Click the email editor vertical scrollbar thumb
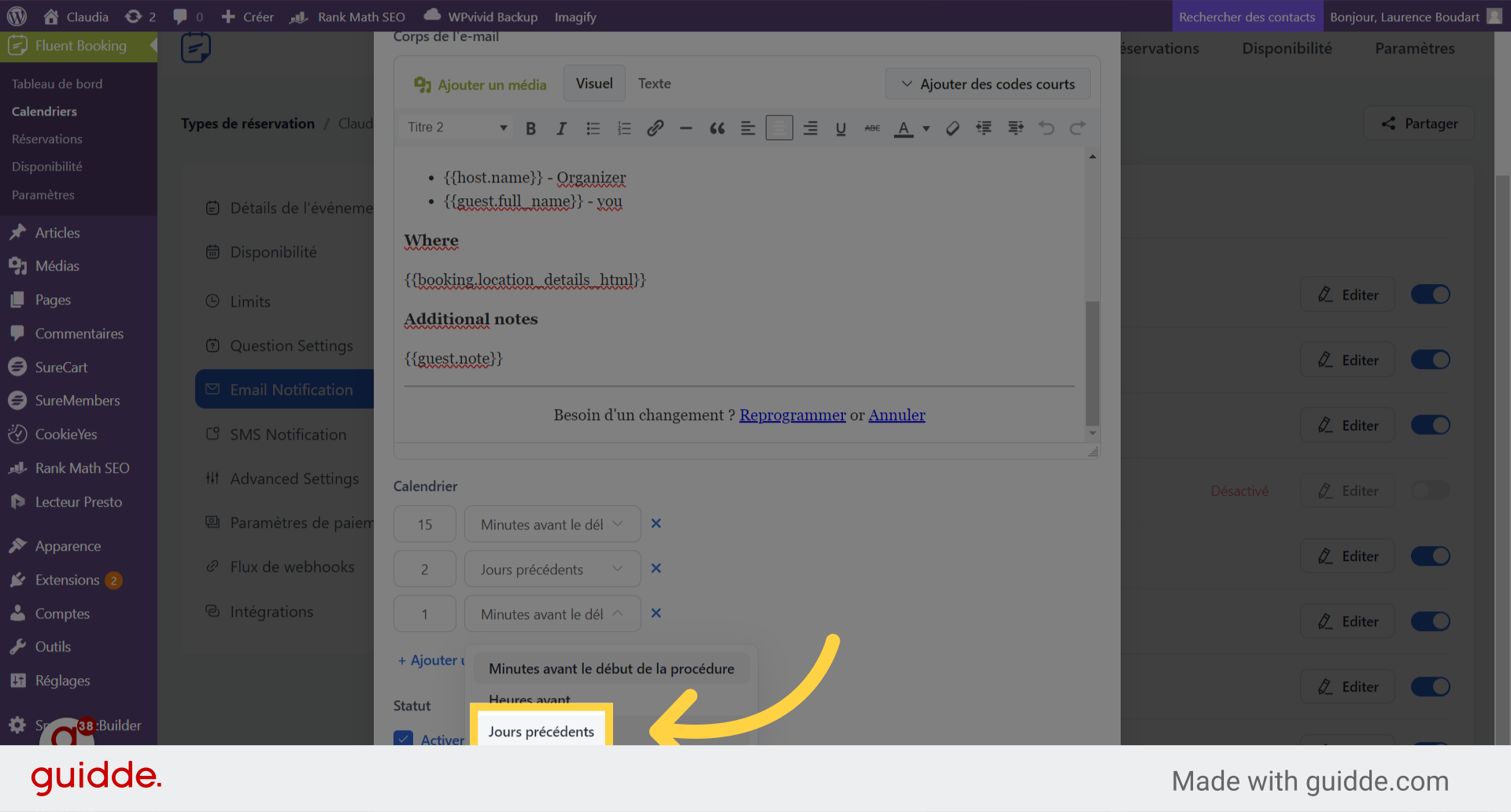 pos(1092,364)
